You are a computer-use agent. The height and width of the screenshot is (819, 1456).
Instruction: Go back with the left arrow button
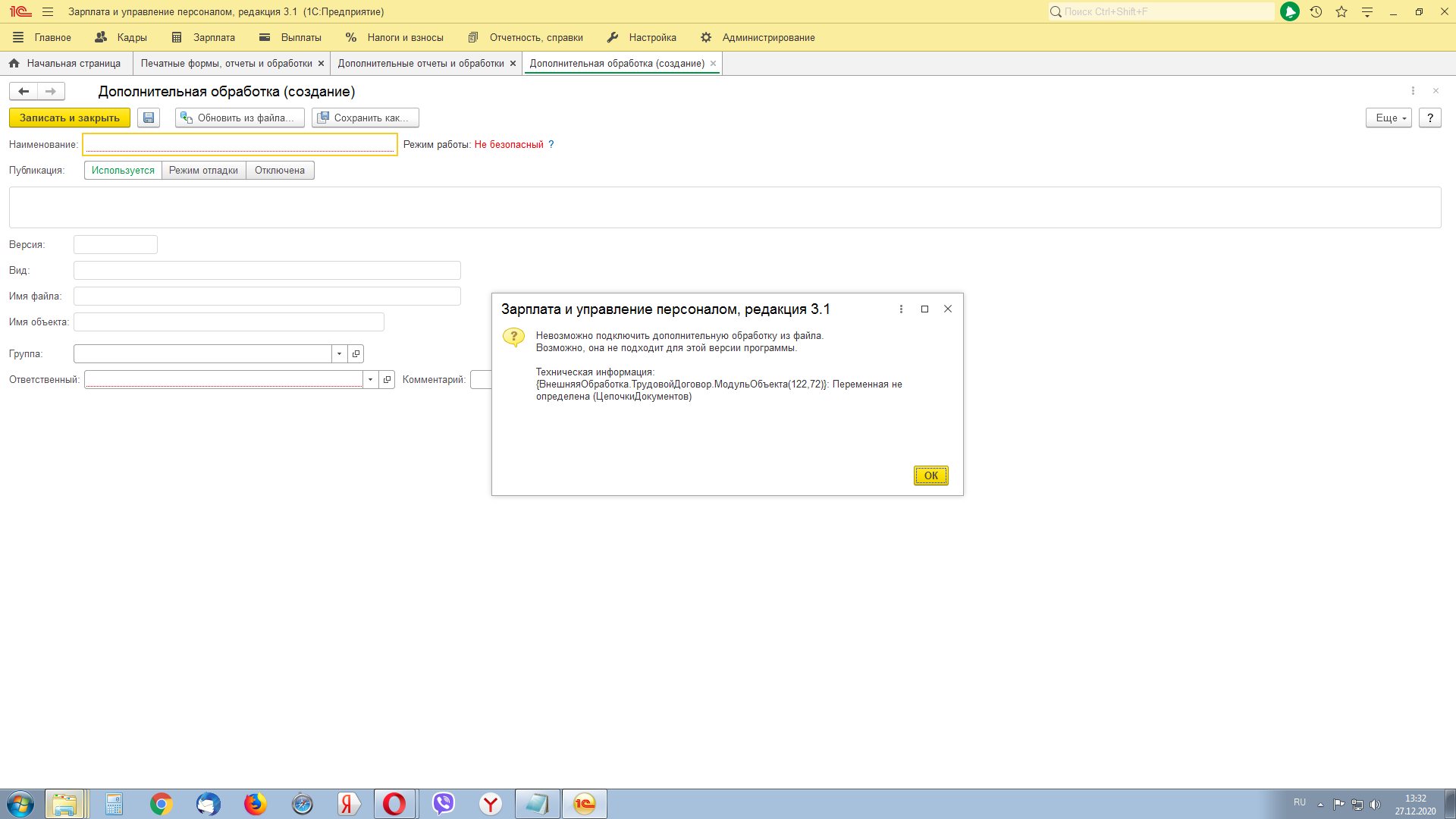pos(24,92)
